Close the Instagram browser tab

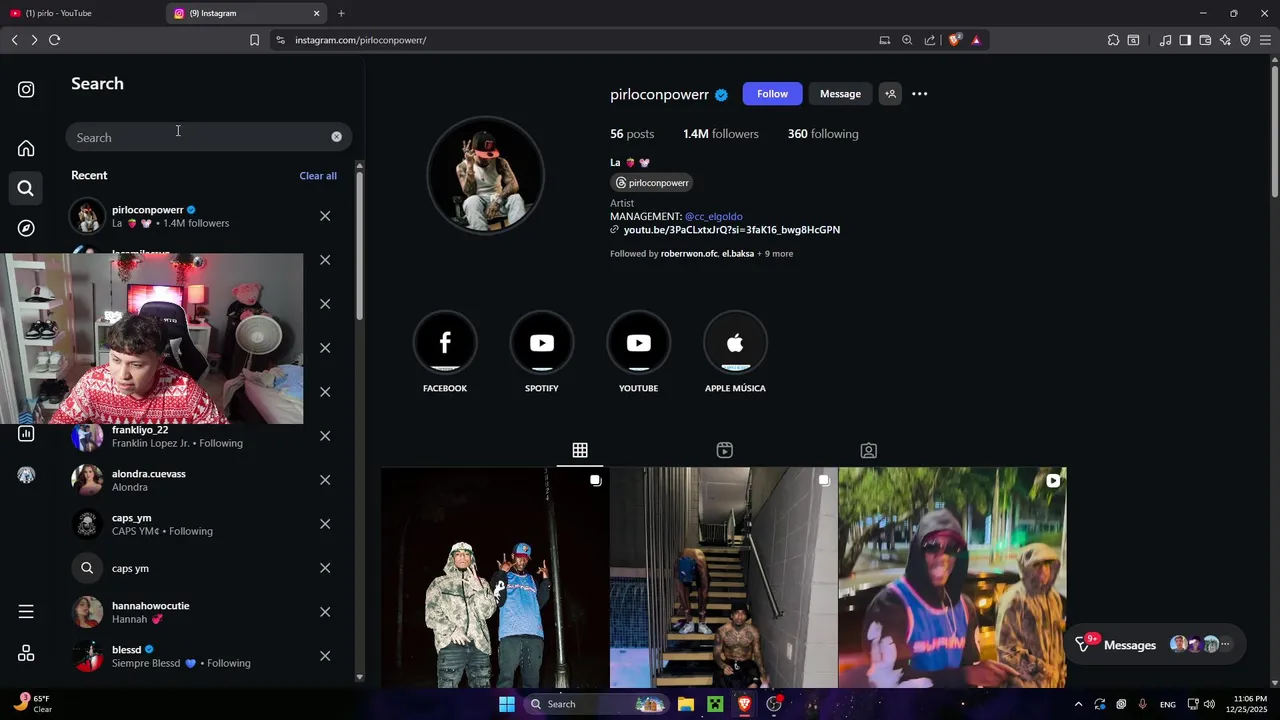317,13
